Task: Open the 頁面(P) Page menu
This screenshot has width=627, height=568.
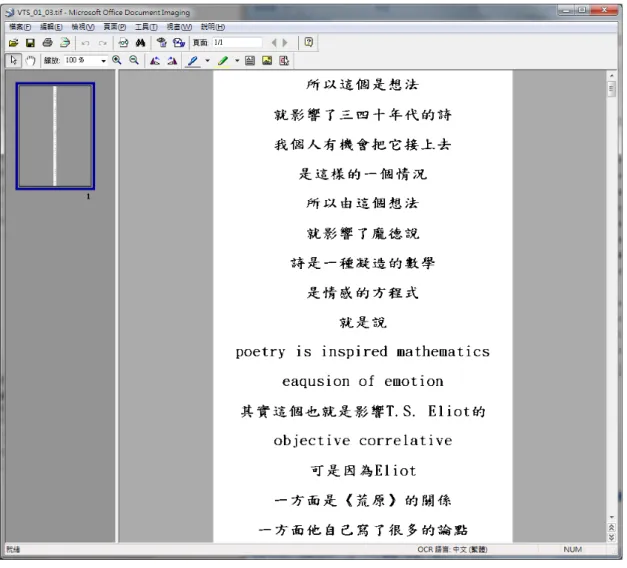Action: [115, 27]
